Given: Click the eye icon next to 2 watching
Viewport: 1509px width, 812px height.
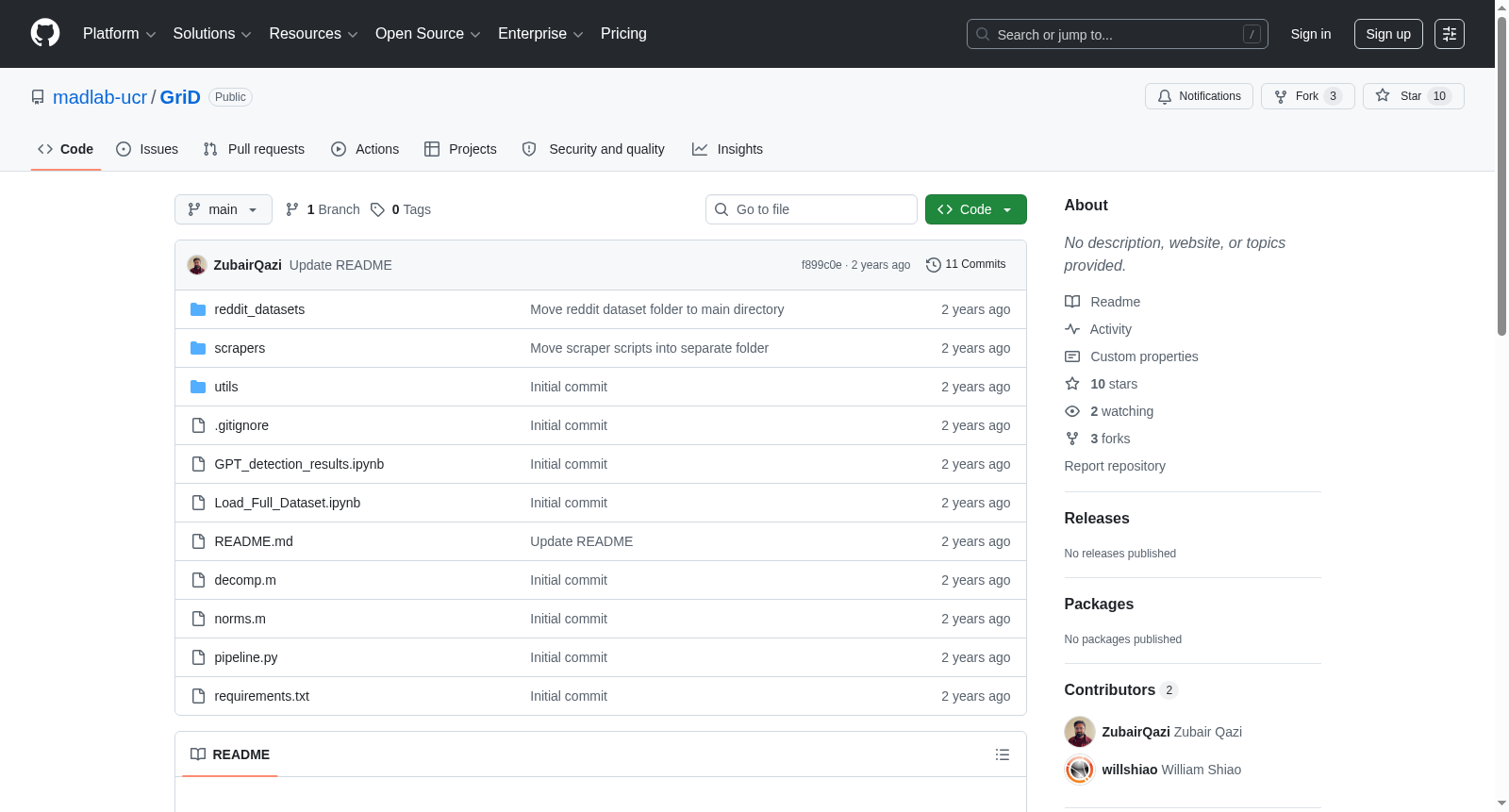Looking at the screenshot, I should pos(1072,411).
